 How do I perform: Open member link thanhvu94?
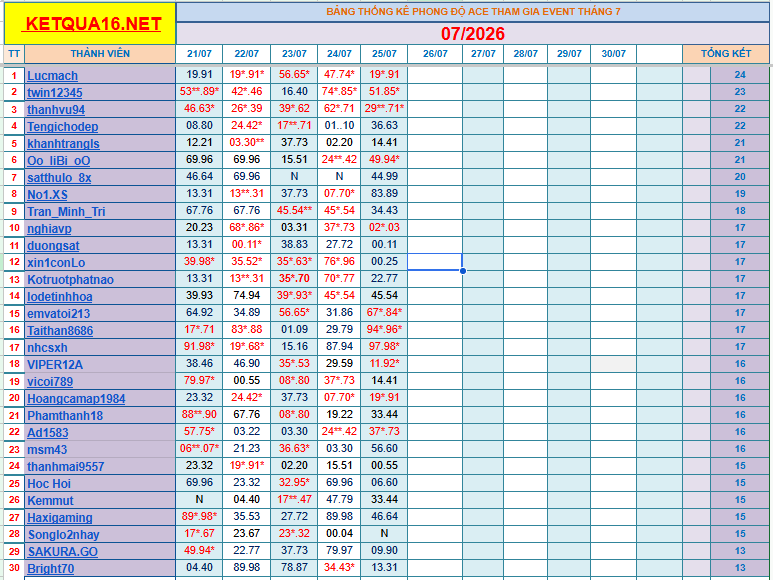coord(56,110)
